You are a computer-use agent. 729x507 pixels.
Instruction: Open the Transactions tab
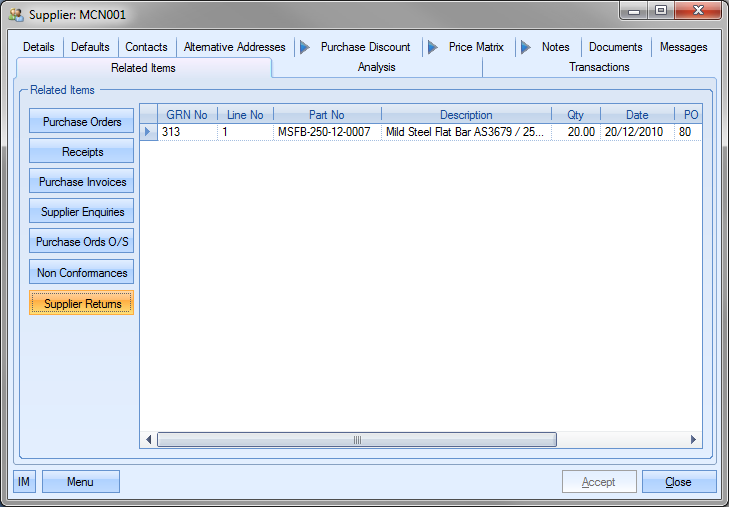coord(599,68)
